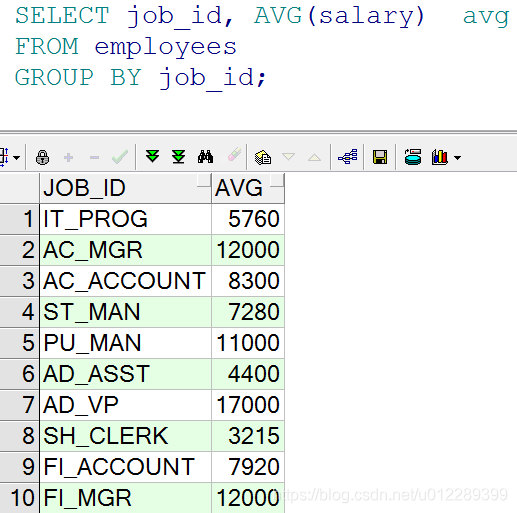
Task: Go to previous record up triangle
Action: [314, 157]
